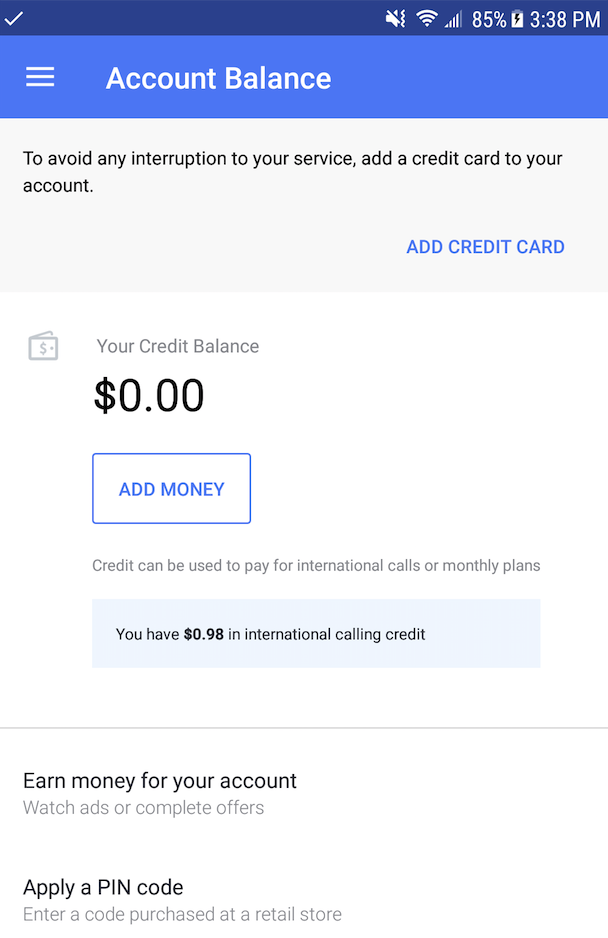Tap the Your Credit Balance label
This screenshot has height=938, width=608.
coord(178,346)
